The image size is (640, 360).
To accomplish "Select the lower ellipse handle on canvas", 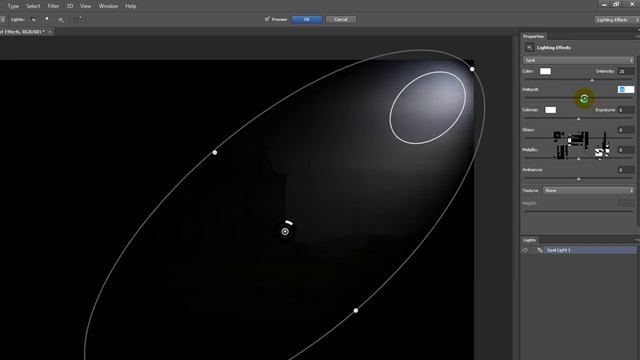I will tap(356, 311).
